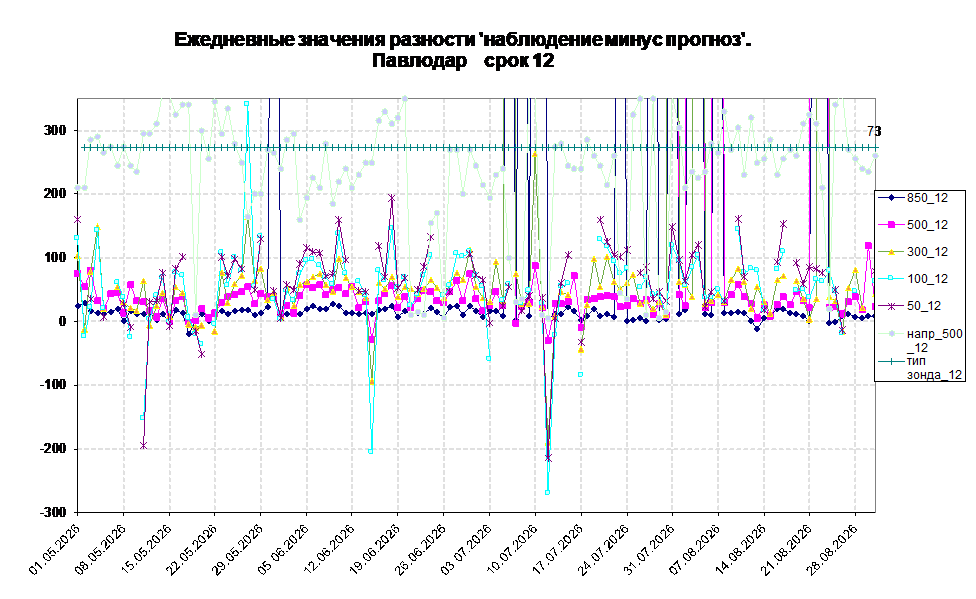Click the y-axis value 200

(x=55, y=194)
